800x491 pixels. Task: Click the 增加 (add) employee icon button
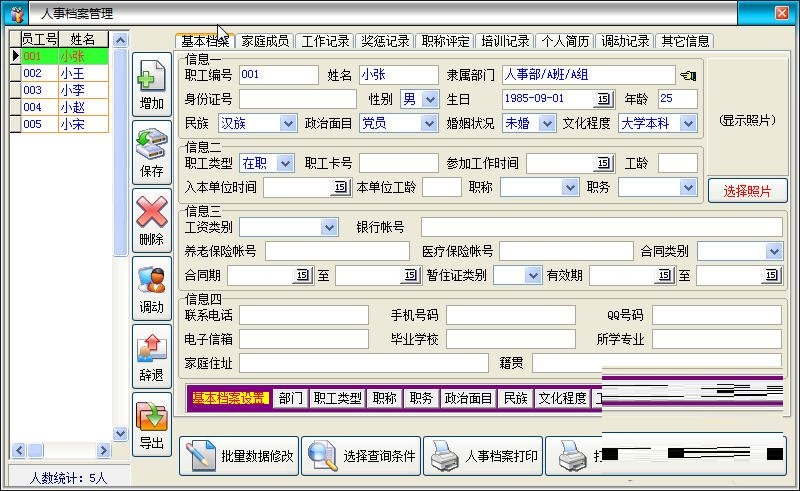click(152, 84)
